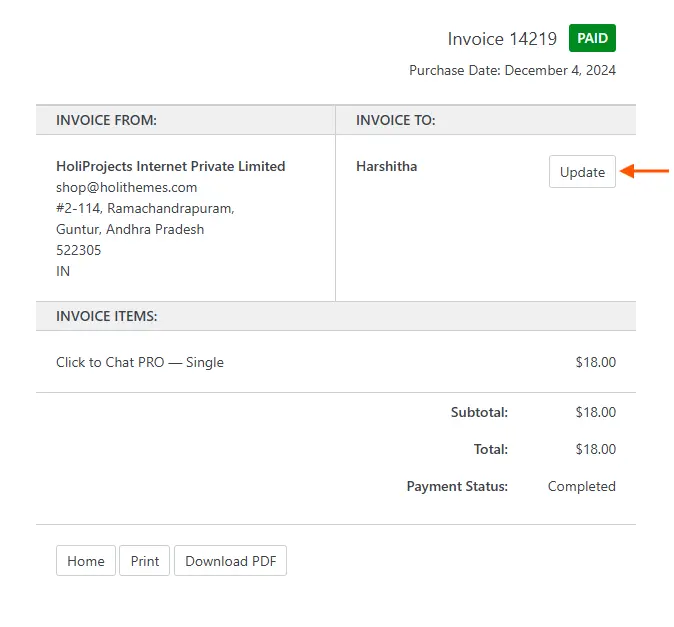Click the Print button

tap(145, 561)
